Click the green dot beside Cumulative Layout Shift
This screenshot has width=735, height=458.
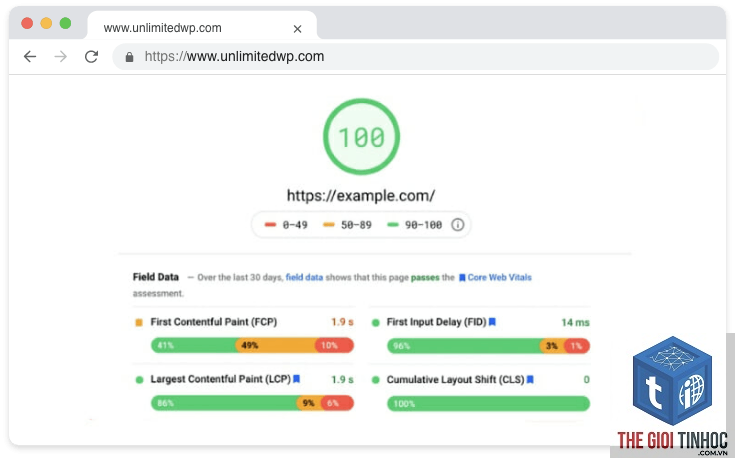(x=375, y=380)
